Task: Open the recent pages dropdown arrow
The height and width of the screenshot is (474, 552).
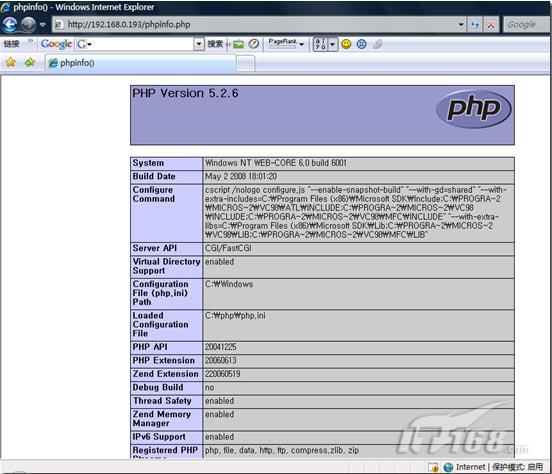Action: click(x=43, y=25)
